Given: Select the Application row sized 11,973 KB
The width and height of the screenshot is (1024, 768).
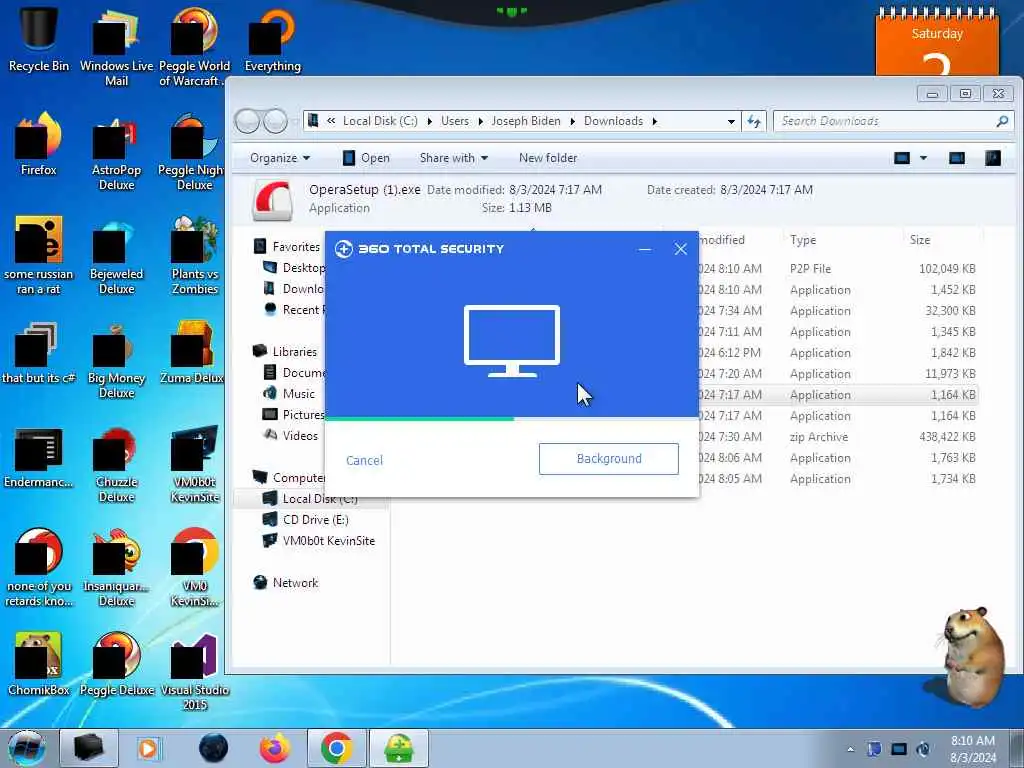Looking at the screenshot, I should tap(839, 374).
